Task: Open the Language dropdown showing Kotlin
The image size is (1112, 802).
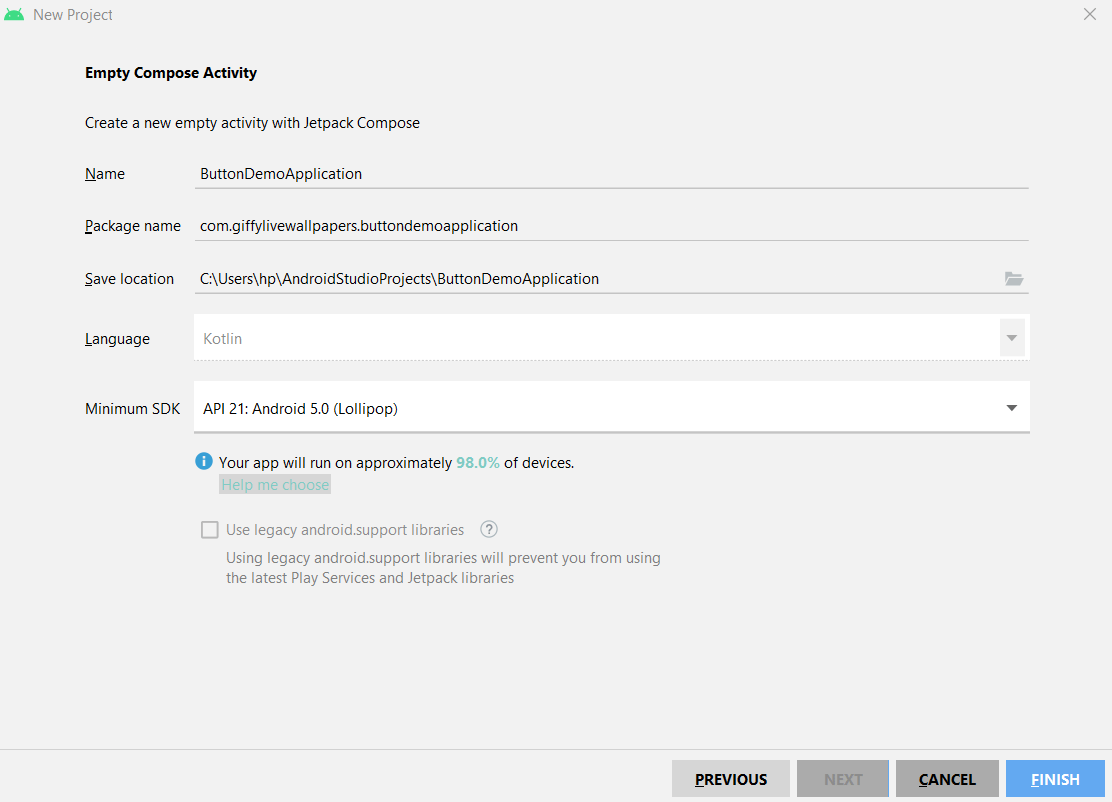Action: coord(611,338)
